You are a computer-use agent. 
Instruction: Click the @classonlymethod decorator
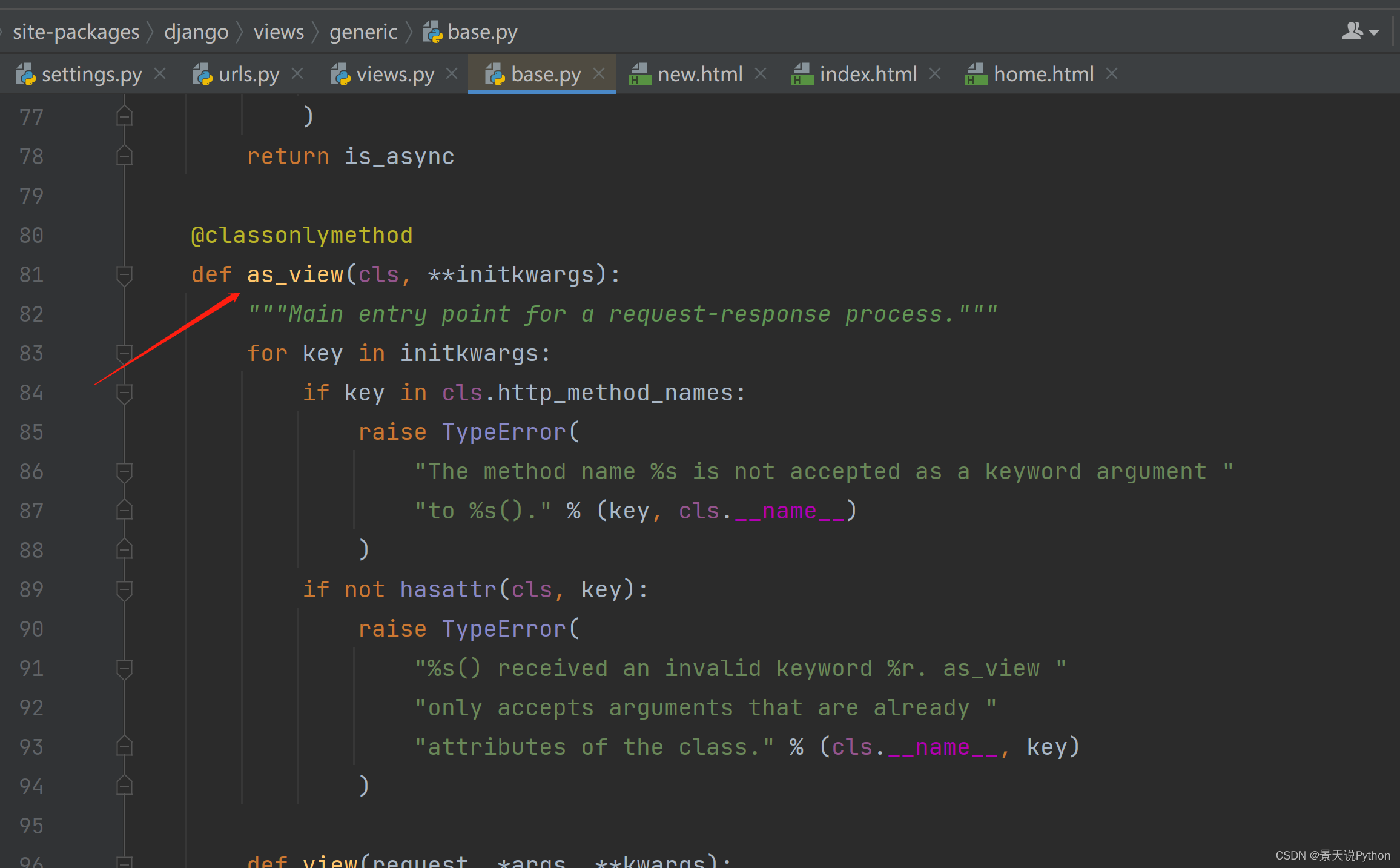point(302,236)
